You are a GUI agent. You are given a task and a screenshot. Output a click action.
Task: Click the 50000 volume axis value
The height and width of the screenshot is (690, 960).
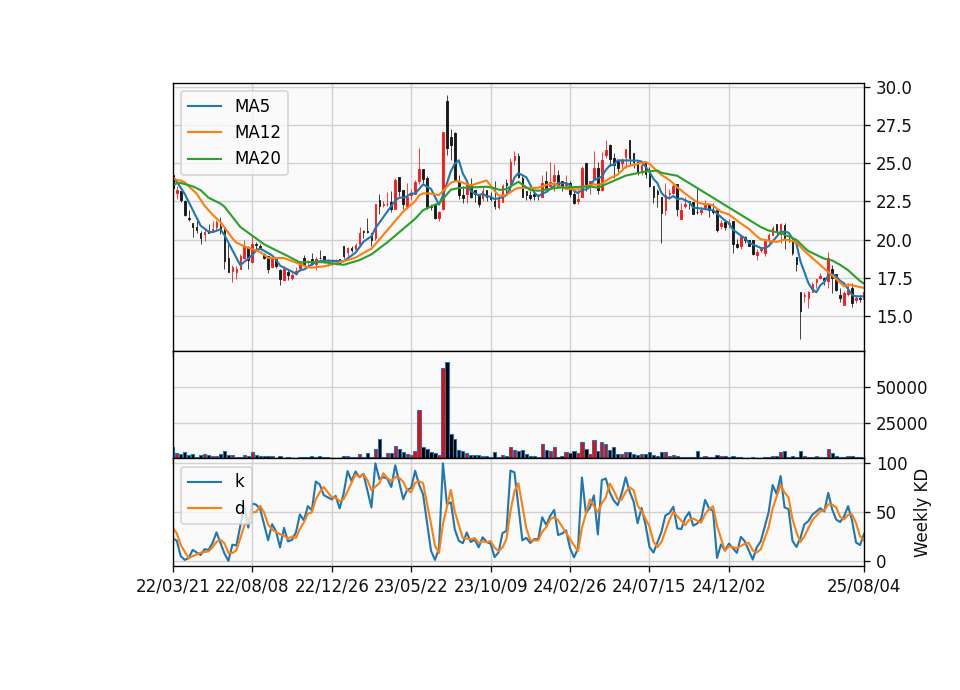[901, 388]
